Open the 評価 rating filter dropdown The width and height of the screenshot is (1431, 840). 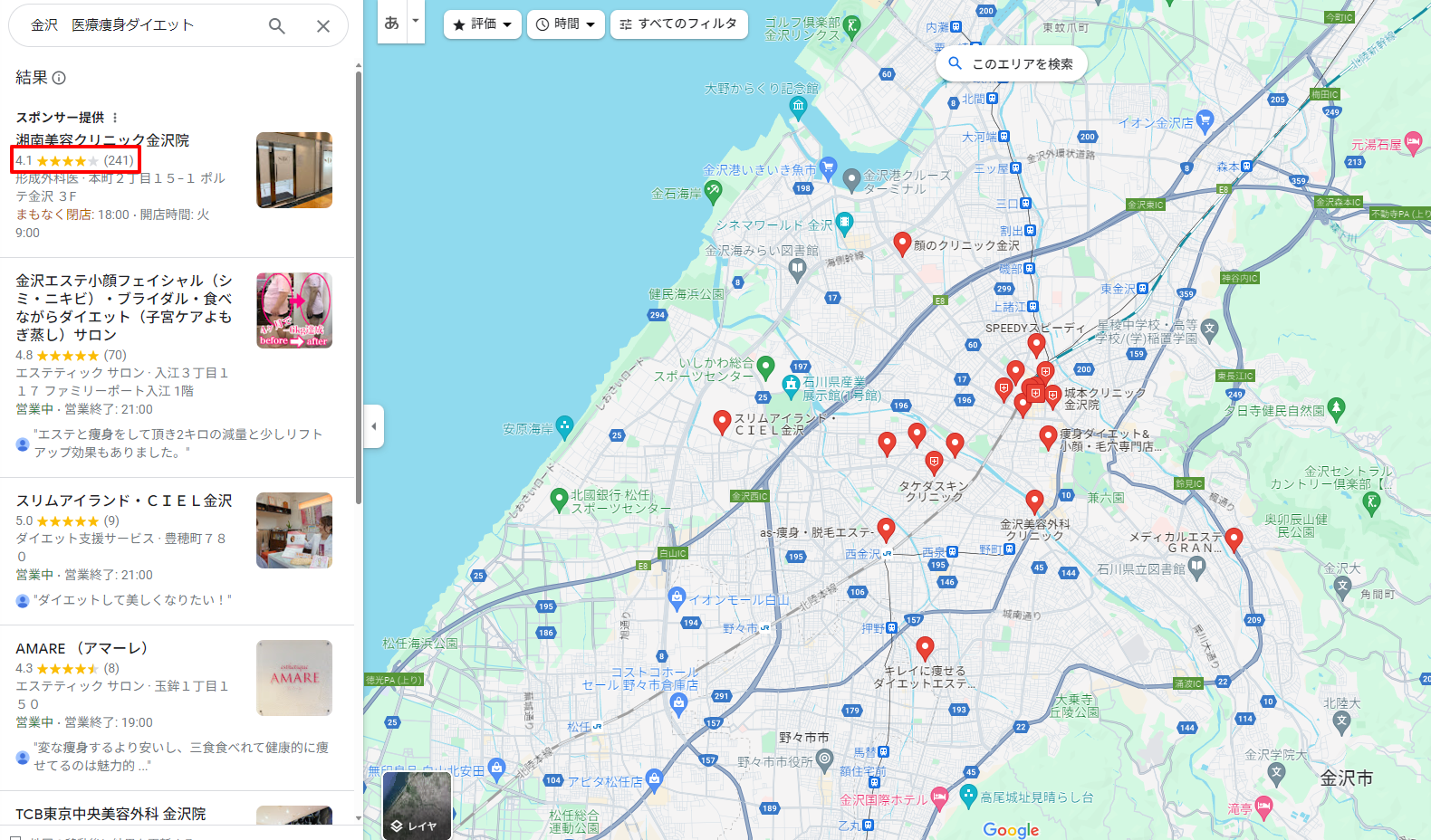483,24
